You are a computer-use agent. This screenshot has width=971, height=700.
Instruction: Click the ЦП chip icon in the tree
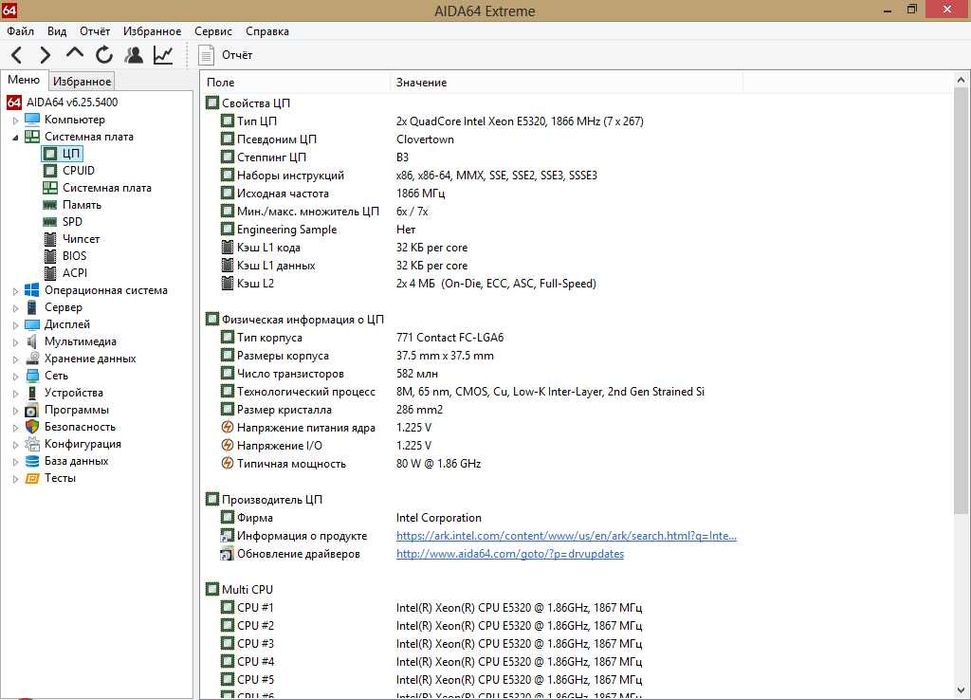point(50,153)
